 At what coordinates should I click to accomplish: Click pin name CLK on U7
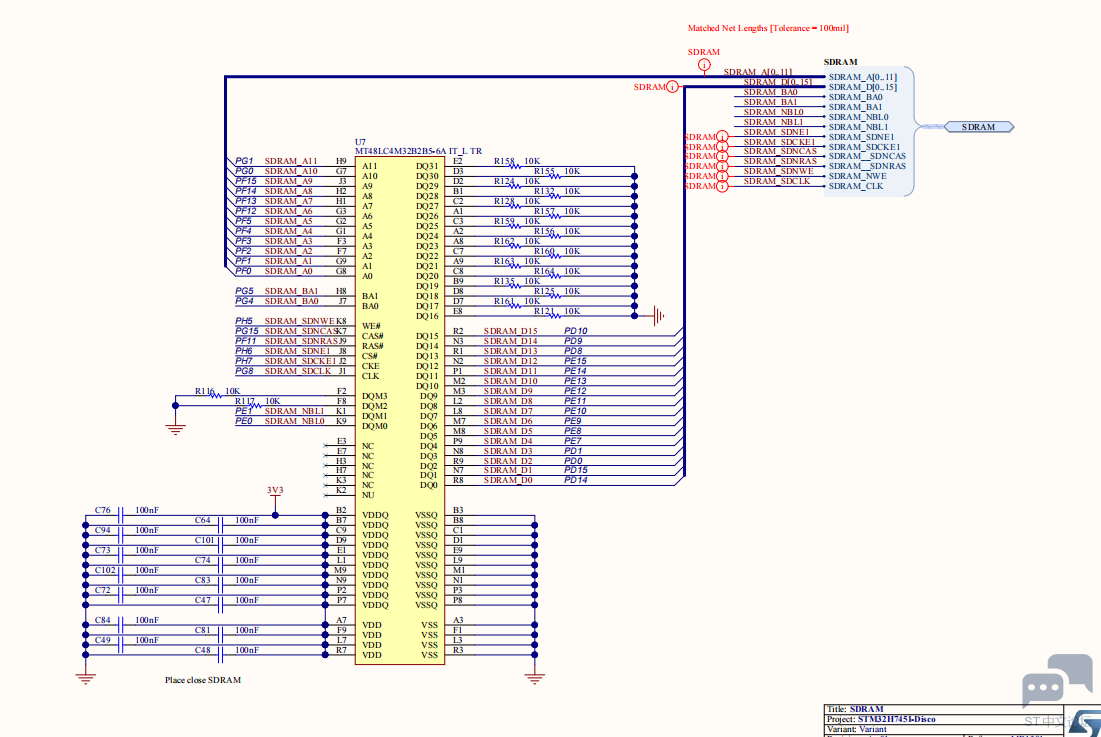(x=370, y=376)
